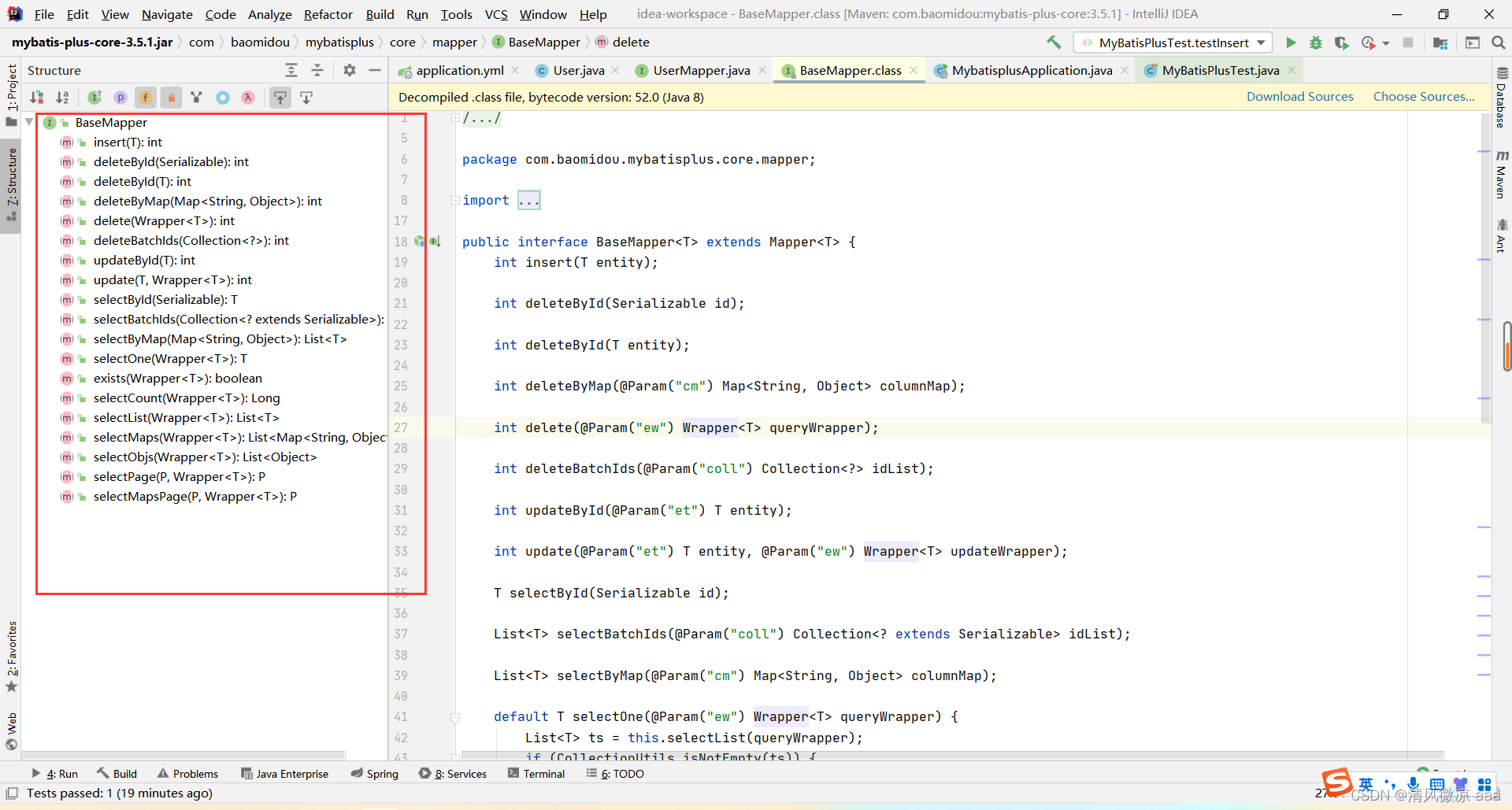The image size is (1512, 810).
Task: Click the green Debug bug icon
Action: pyautogui.click(x=1316, y=43)
